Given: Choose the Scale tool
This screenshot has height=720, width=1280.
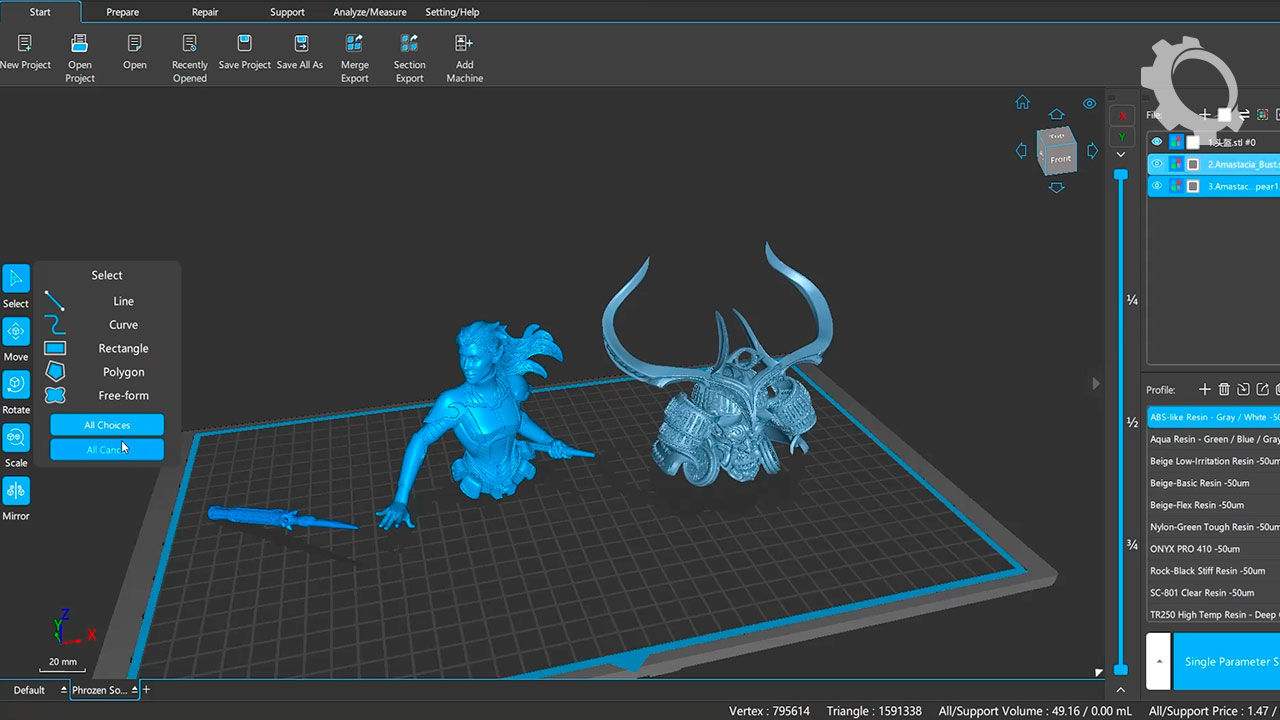Looking at the screenshot, I should click(16, 438).
